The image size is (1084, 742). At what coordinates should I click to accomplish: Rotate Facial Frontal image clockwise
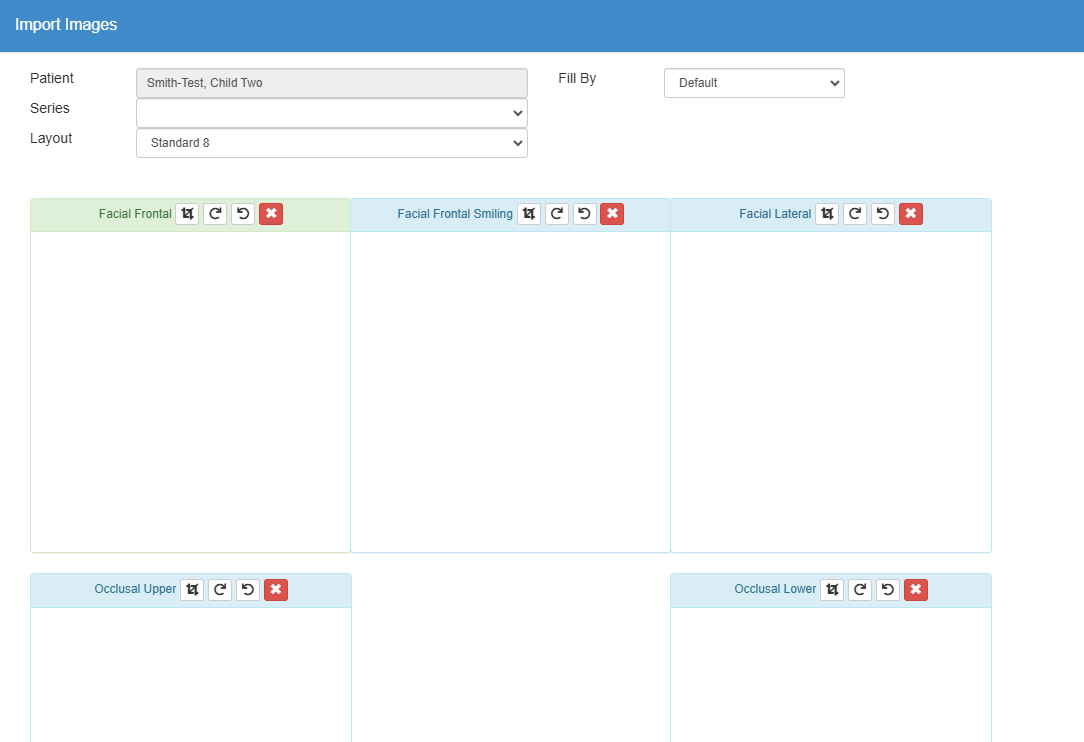215,214
